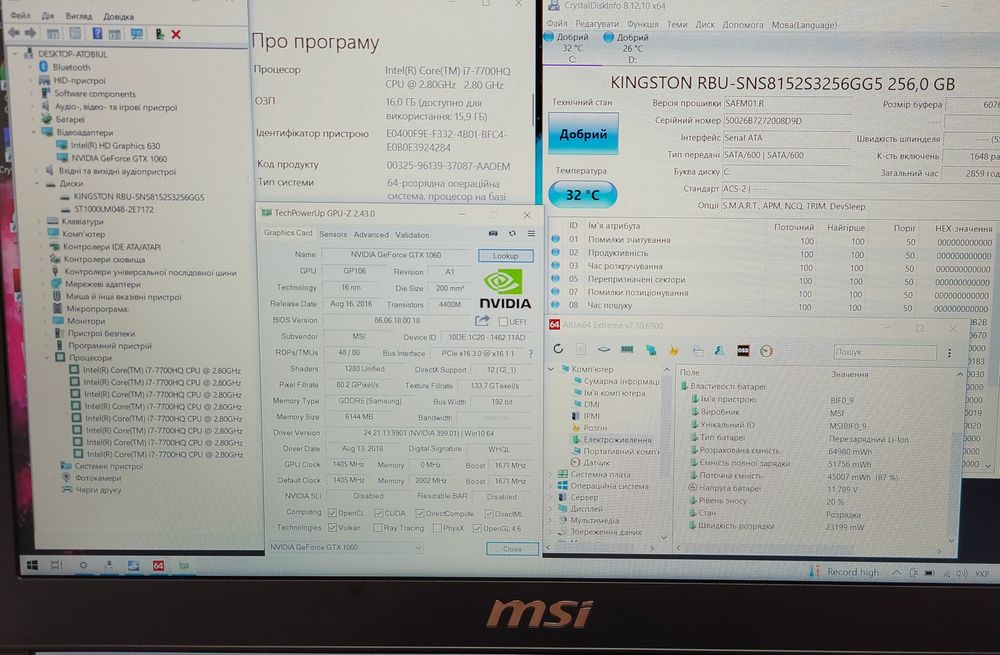The image size is (1000, 655).
Task: Toggle the OpenCL checkbox in GPU-Z
Action: click(x=332, y=513)
